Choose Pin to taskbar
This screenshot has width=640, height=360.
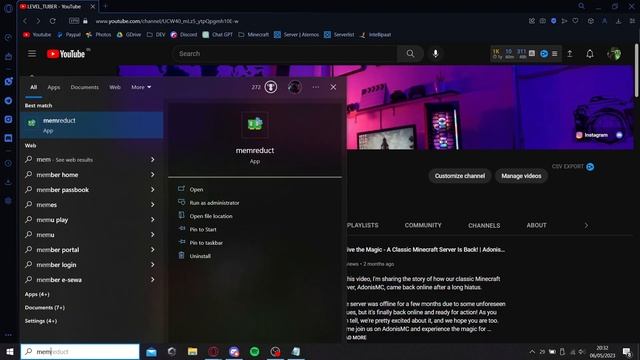pos(206,243)
